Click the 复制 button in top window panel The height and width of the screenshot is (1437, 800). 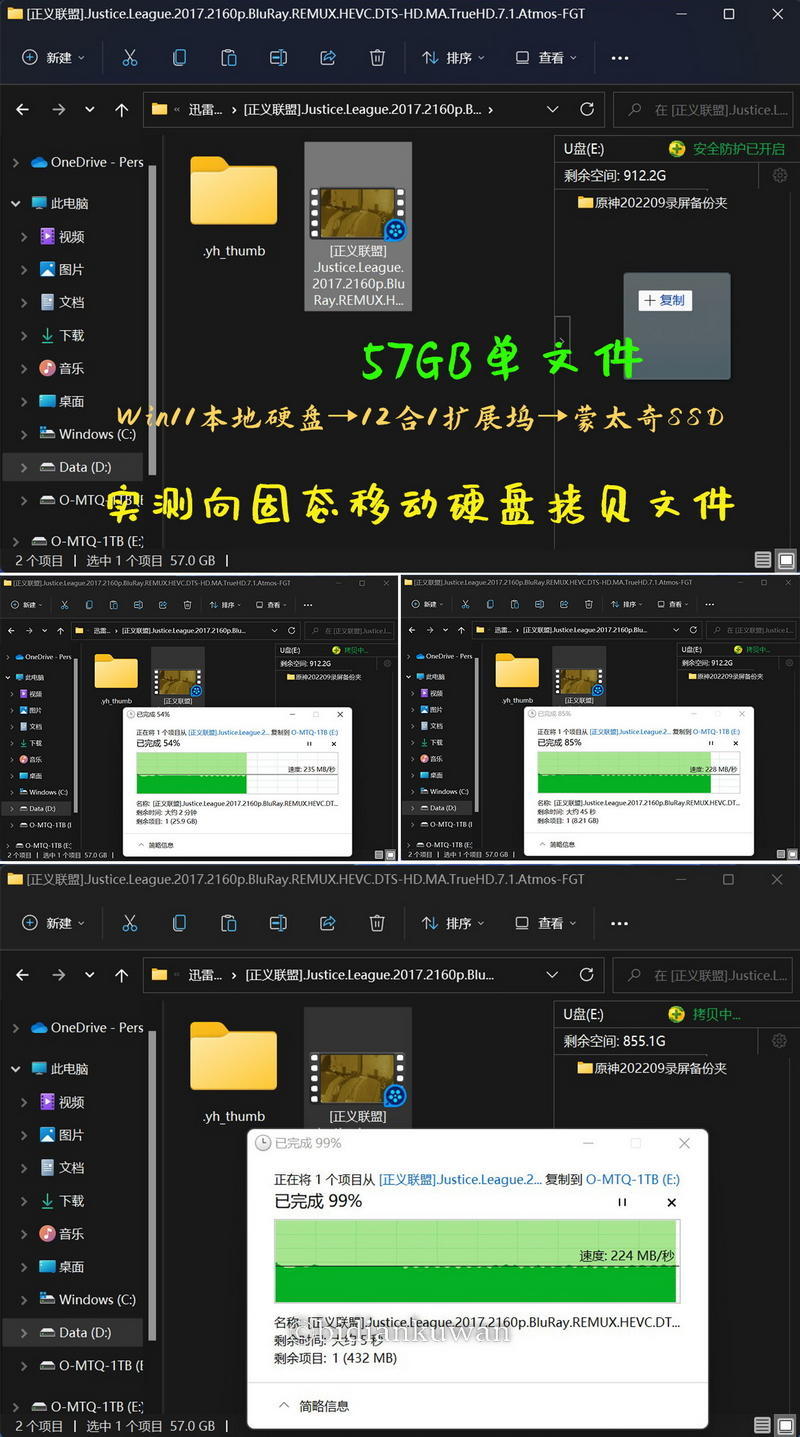pos(665,300)
